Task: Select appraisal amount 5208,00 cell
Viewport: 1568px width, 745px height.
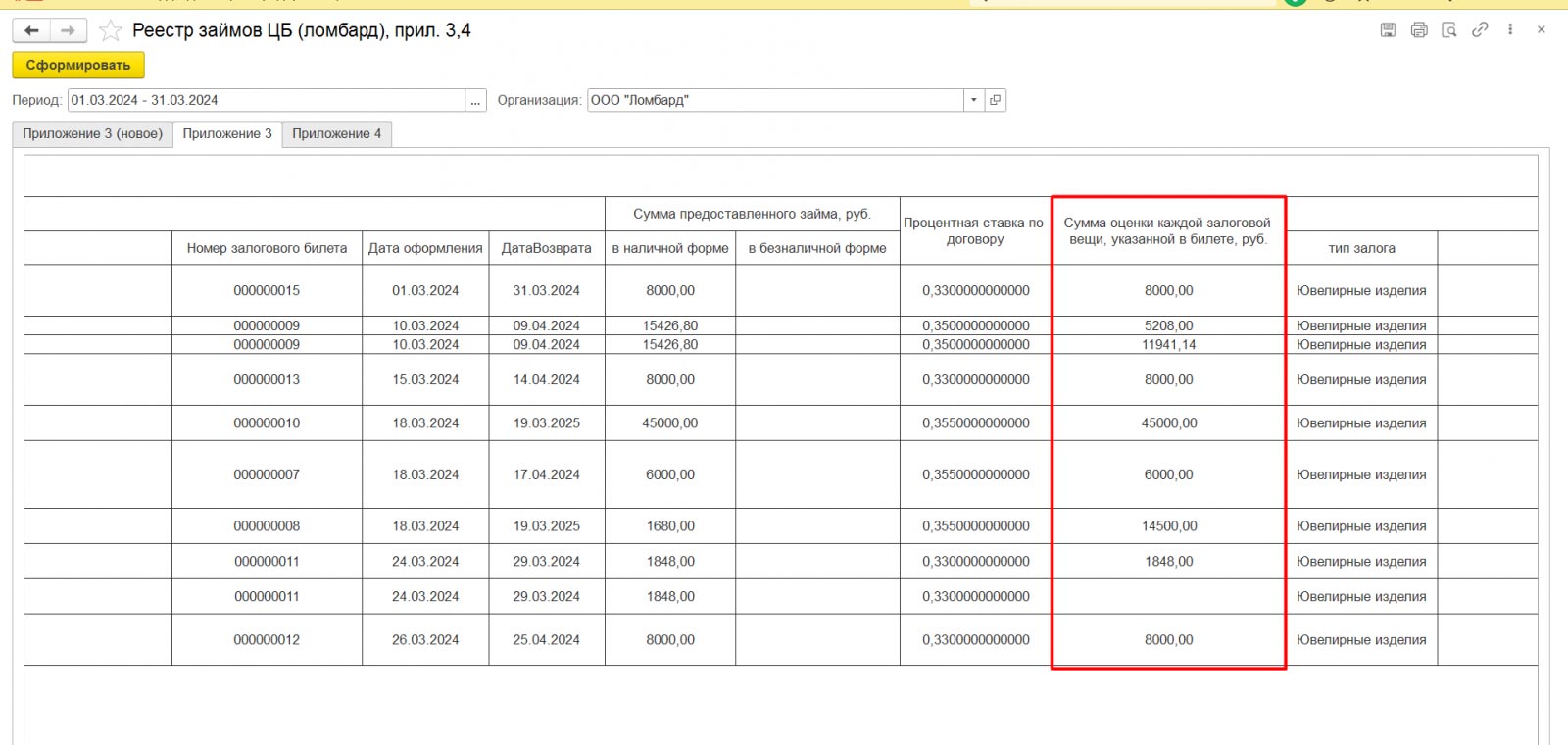Action: click(x=1168, y=325)
